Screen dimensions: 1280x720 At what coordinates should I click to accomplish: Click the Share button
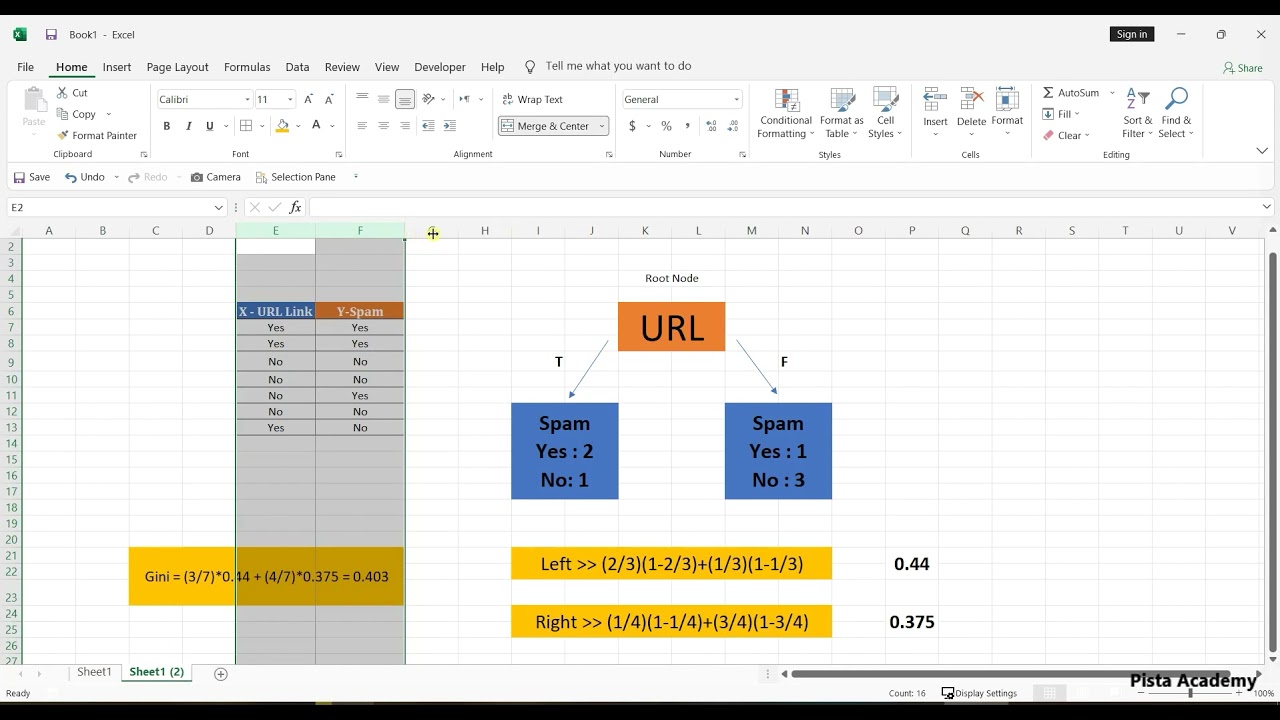point(1243,68)
